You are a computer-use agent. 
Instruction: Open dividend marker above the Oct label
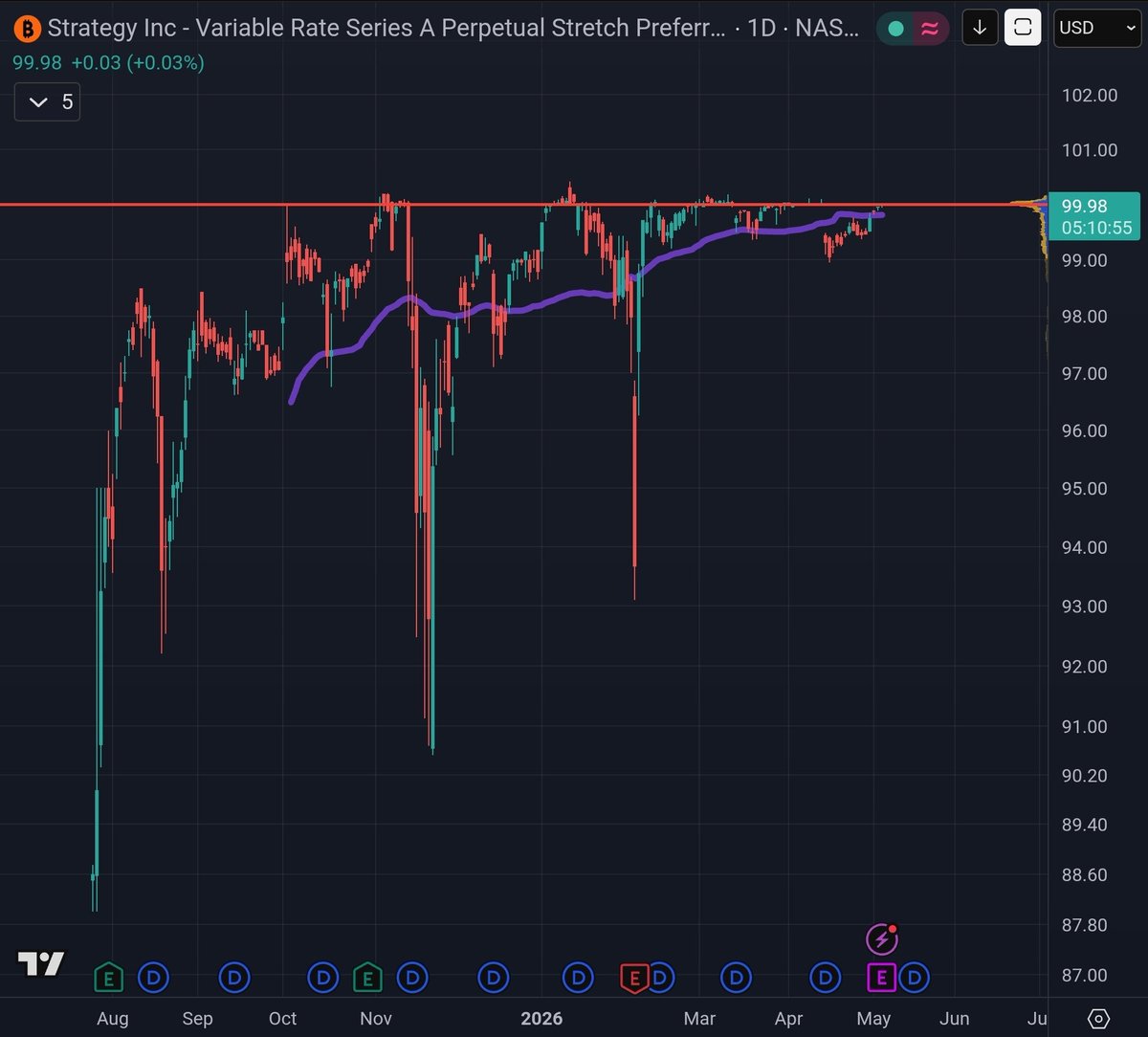pos(322,977)
